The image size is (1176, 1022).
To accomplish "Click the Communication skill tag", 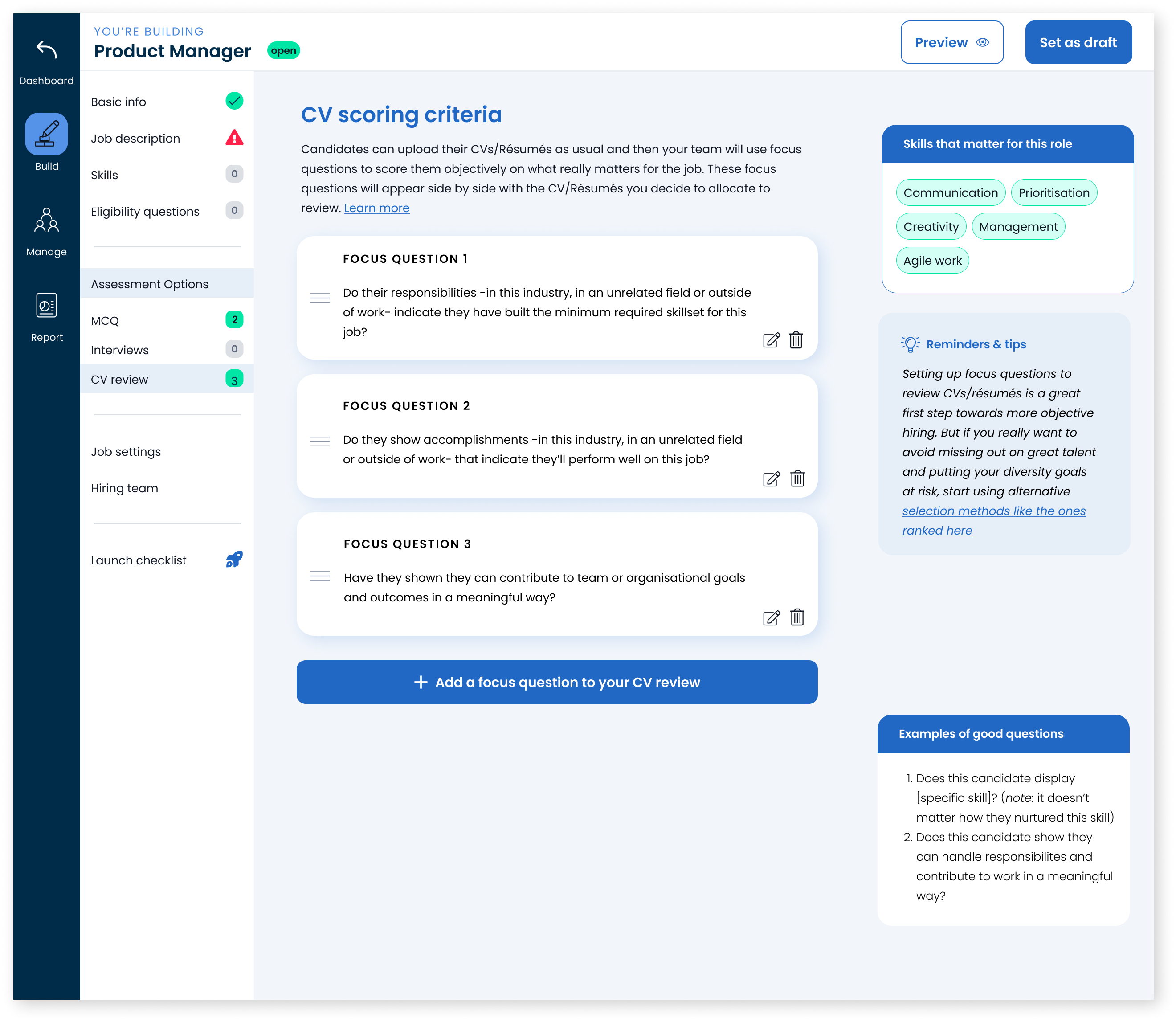I will point(950,193).
